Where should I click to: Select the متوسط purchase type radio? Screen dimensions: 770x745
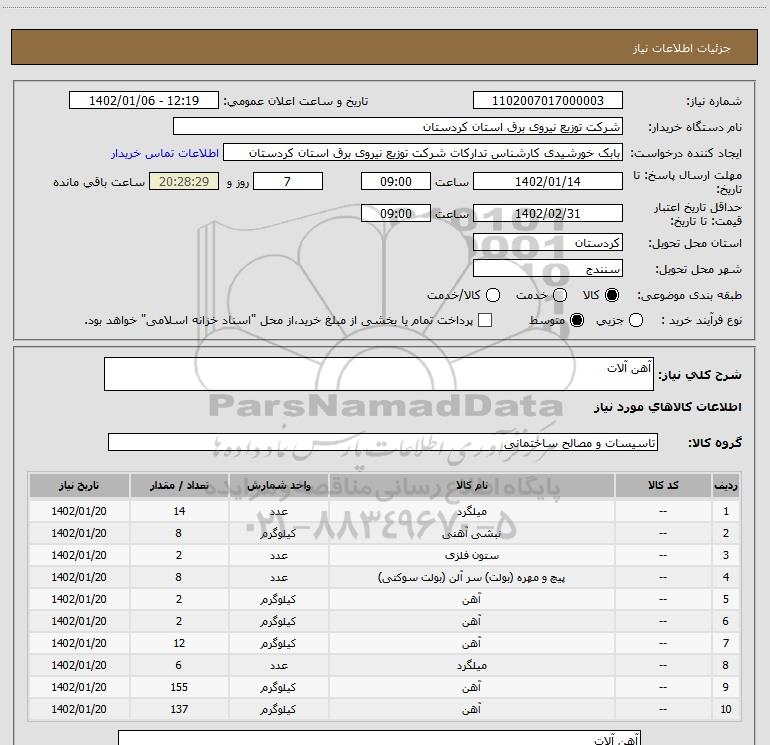tap(577, 320)
